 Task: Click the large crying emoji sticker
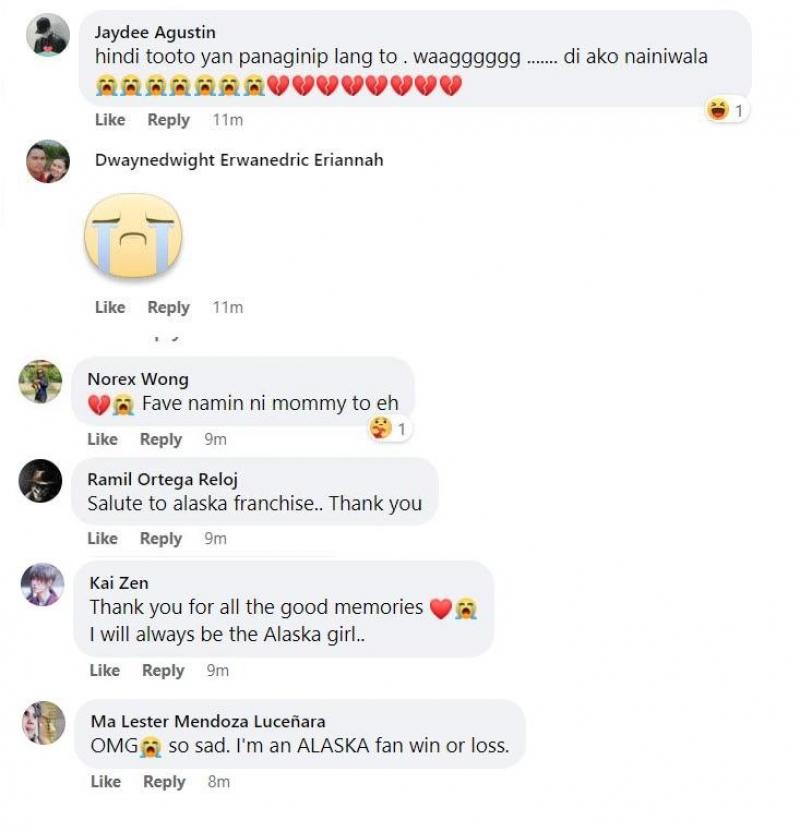point(133,236)
